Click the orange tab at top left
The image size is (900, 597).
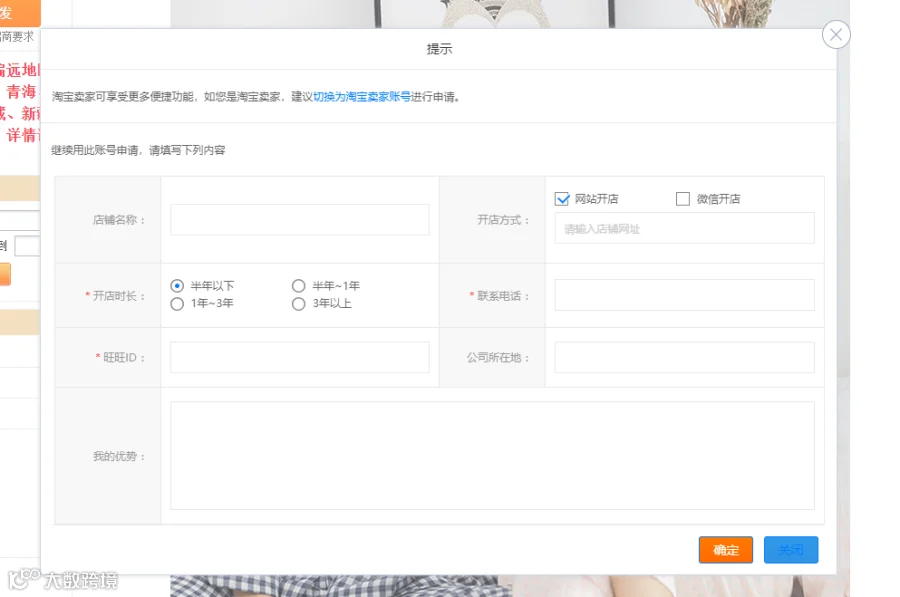click(20, 13)
